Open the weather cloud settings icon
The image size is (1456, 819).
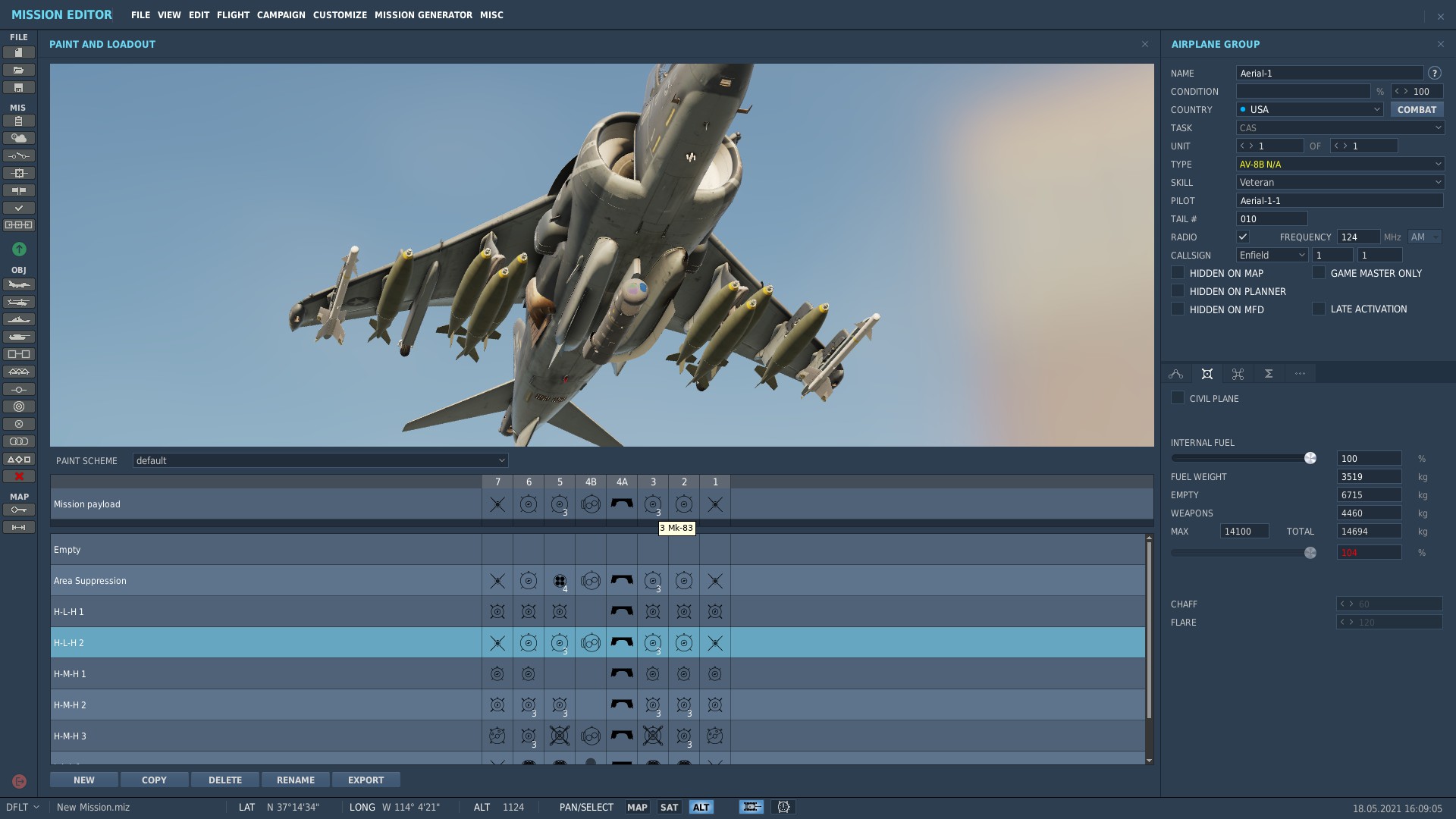[x=19, y=138]
